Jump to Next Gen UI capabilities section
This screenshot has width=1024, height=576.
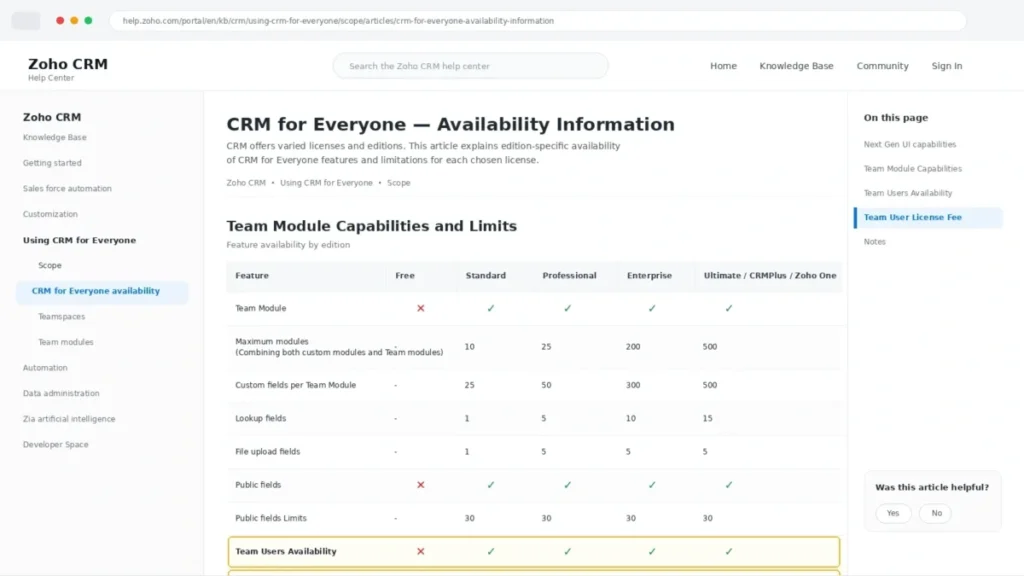(x=910, y=144)
